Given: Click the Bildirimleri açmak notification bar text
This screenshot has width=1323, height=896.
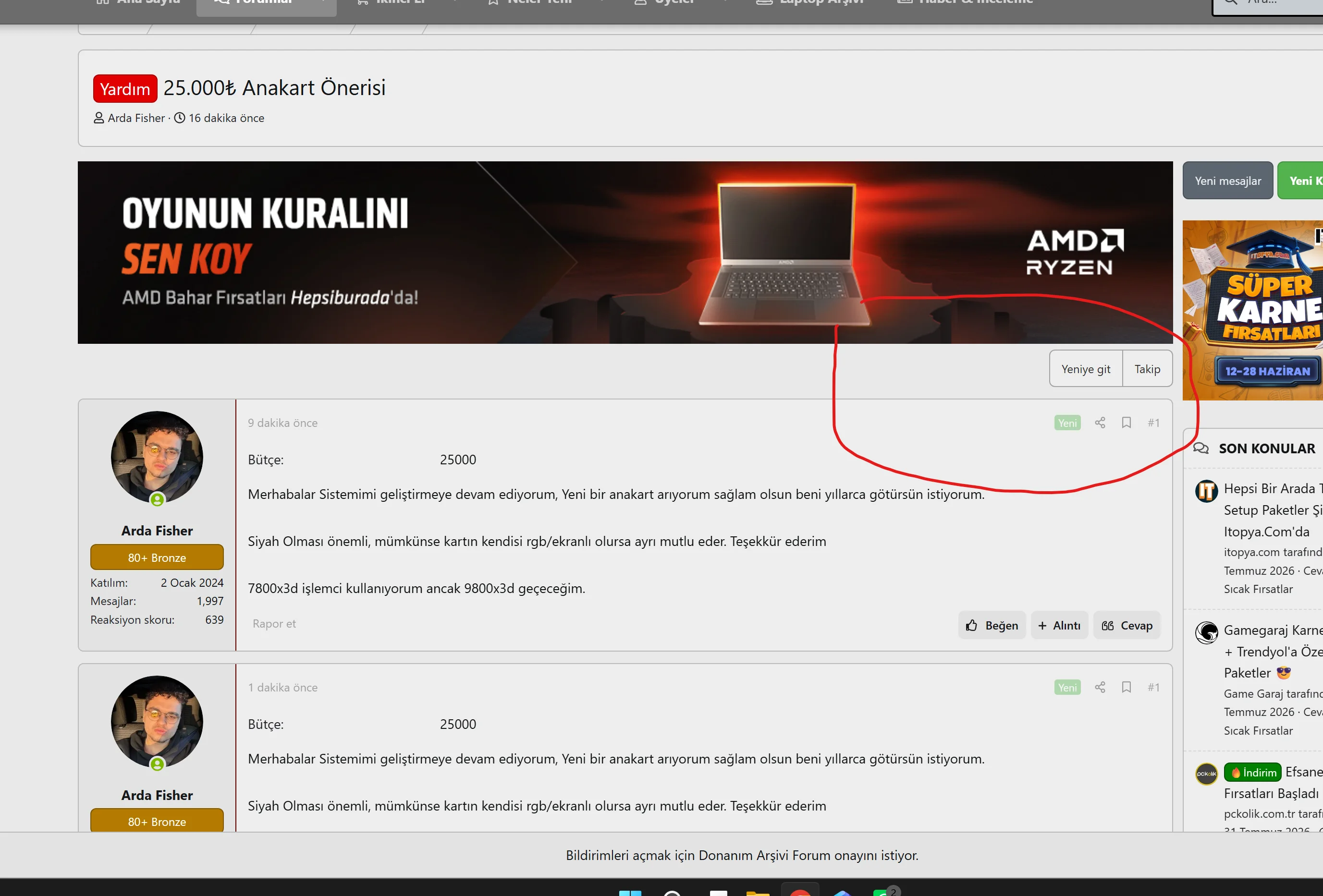Looking at the screenshot, I should pos(742,855).
